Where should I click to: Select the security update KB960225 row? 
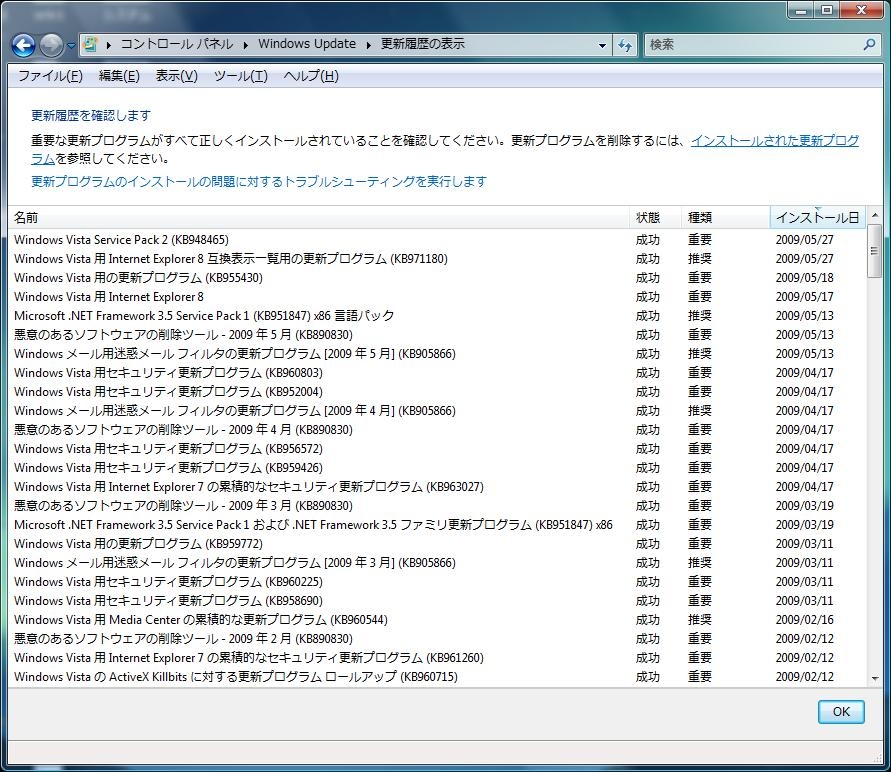point(436,582)
